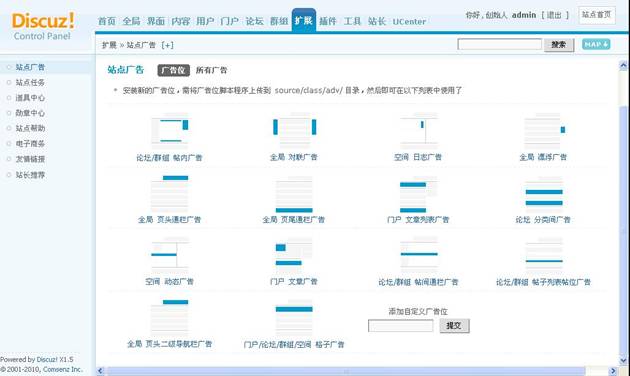Viewport: 630px width, 376px height.
Task: Open 全局 页尾通栏广告 ad slot icon
Action: (294, 194)
